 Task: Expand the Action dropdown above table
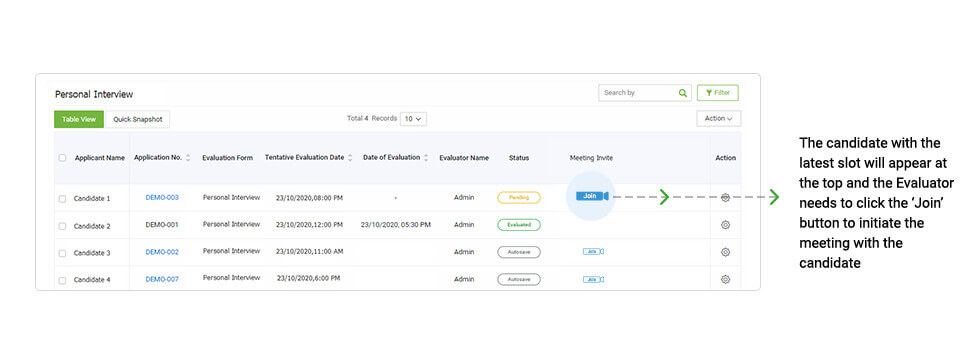coord(719,119)
